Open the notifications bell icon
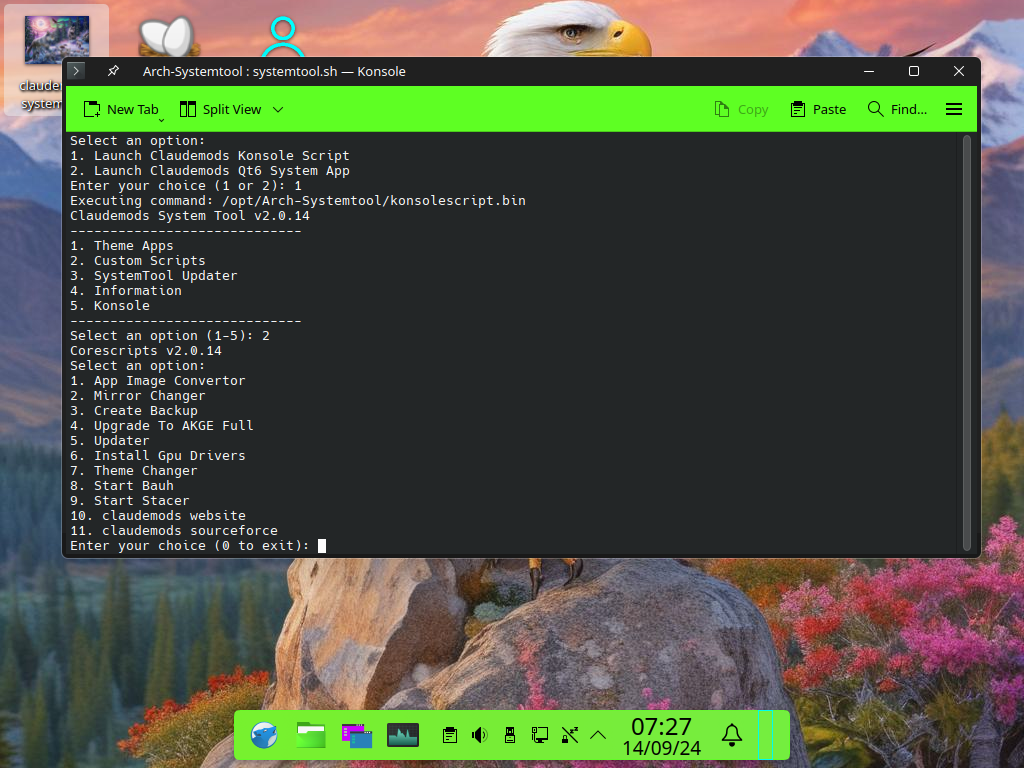Viewport: 1024px width, 768px height. (x=731, y=735)
